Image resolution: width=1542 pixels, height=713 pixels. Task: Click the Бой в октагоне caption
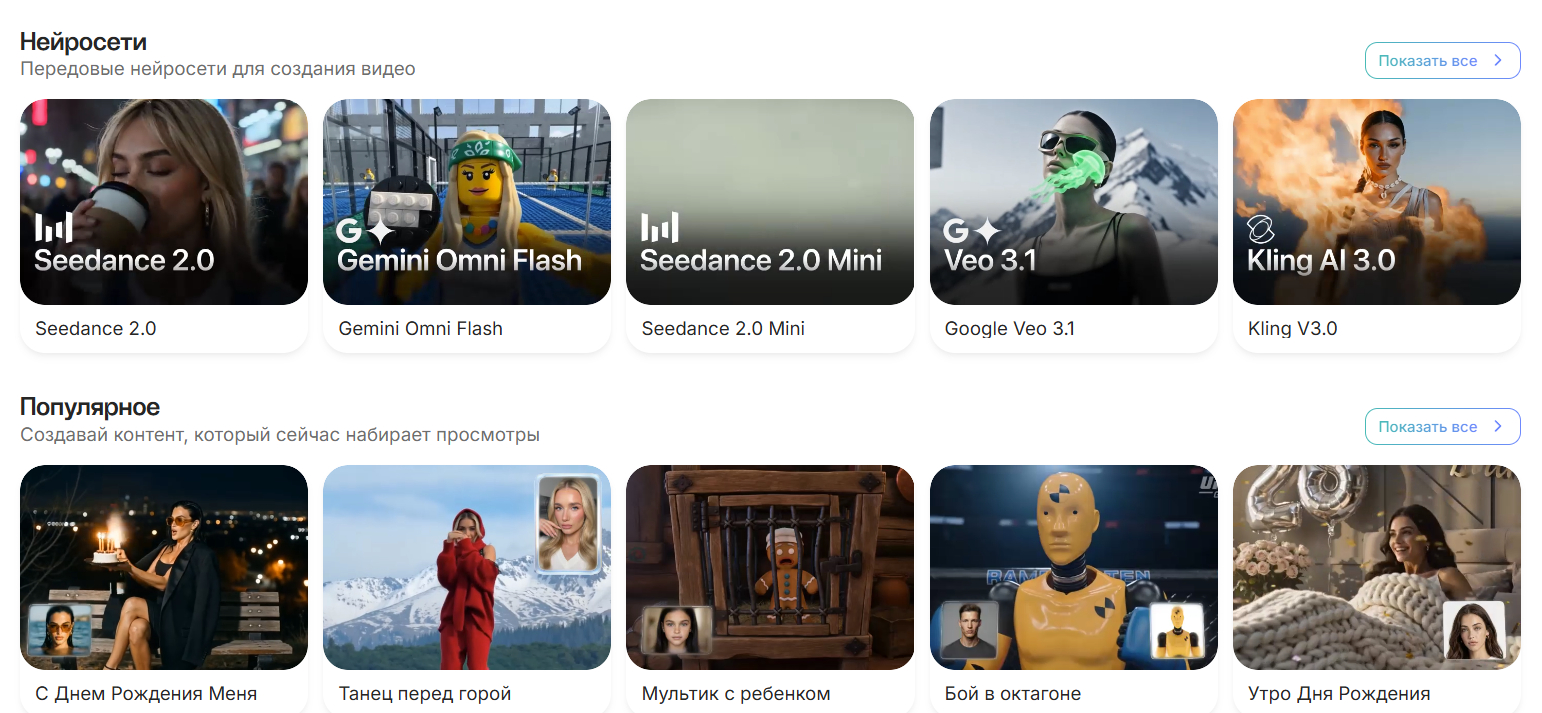click(1013, 693)
